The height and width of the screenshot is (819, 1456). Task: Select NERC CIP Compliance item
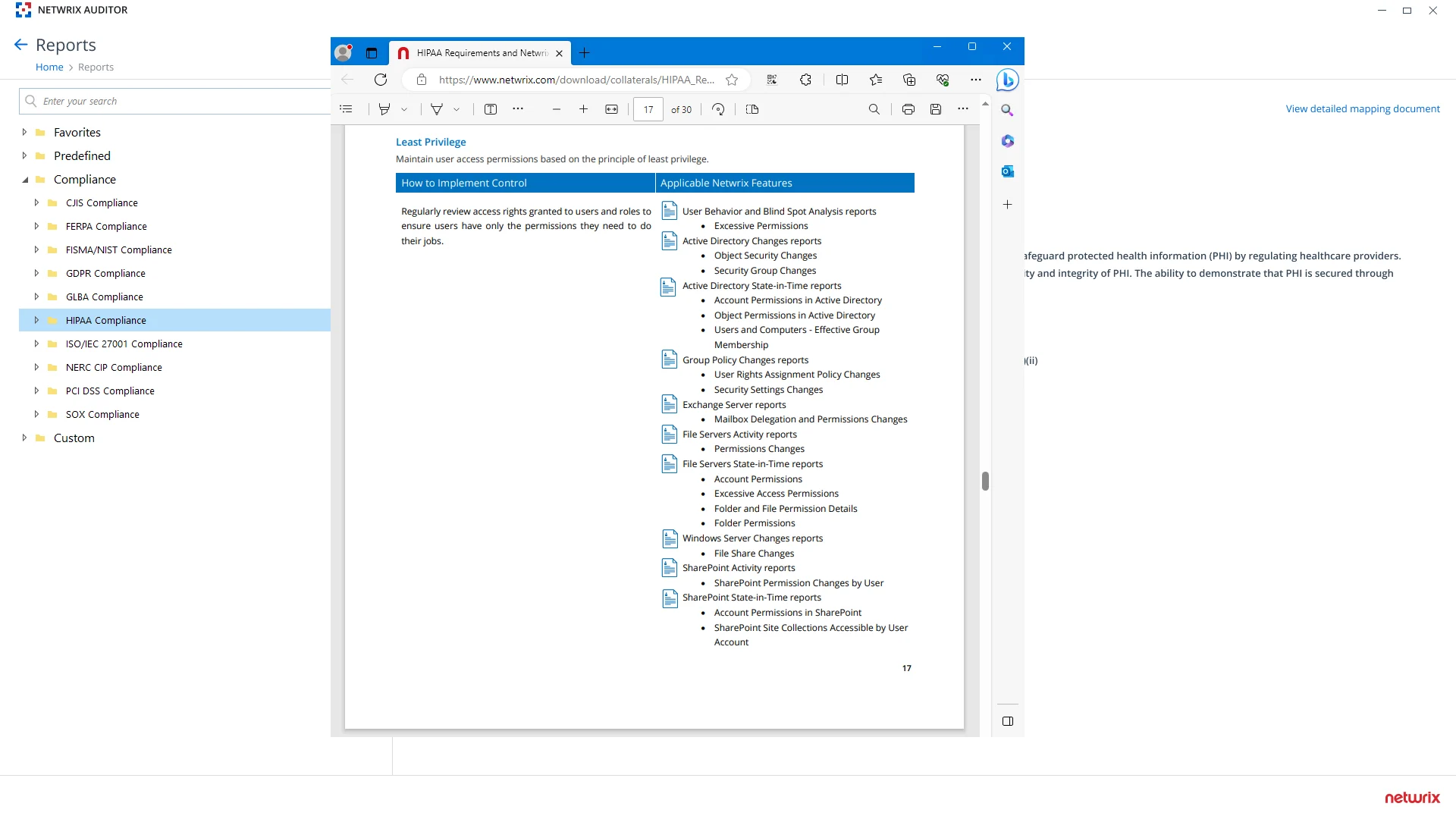(x=114, y=367)
